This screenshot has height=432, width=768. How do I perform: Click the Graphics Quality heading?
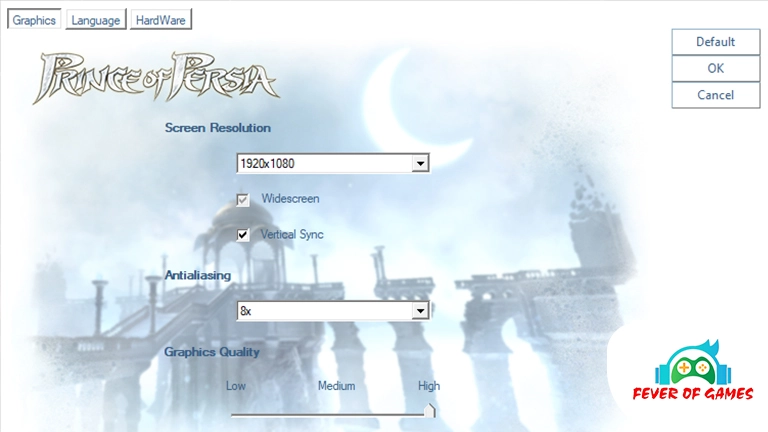point(212,352)
